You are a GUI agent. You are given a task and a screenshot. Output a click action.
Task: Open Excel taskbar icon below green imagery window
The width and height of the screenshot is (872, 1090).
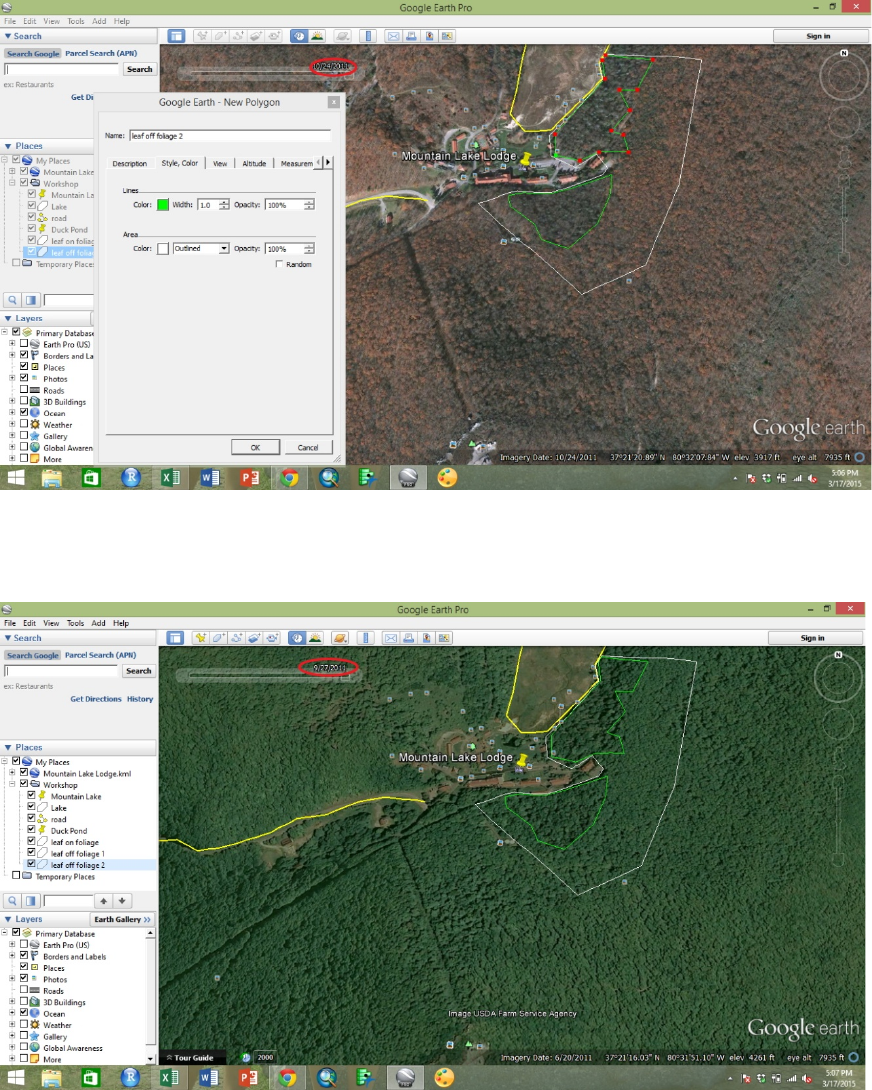pos(169,1077)
